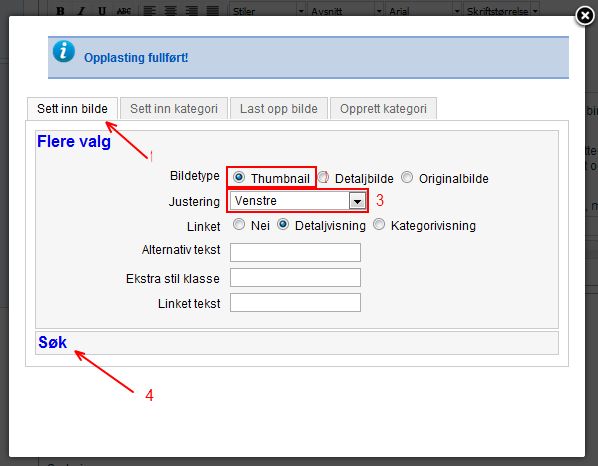This screenshot has height=466, width=598.
Task: Align text right in toolbar
Action: tap(191, 11)
